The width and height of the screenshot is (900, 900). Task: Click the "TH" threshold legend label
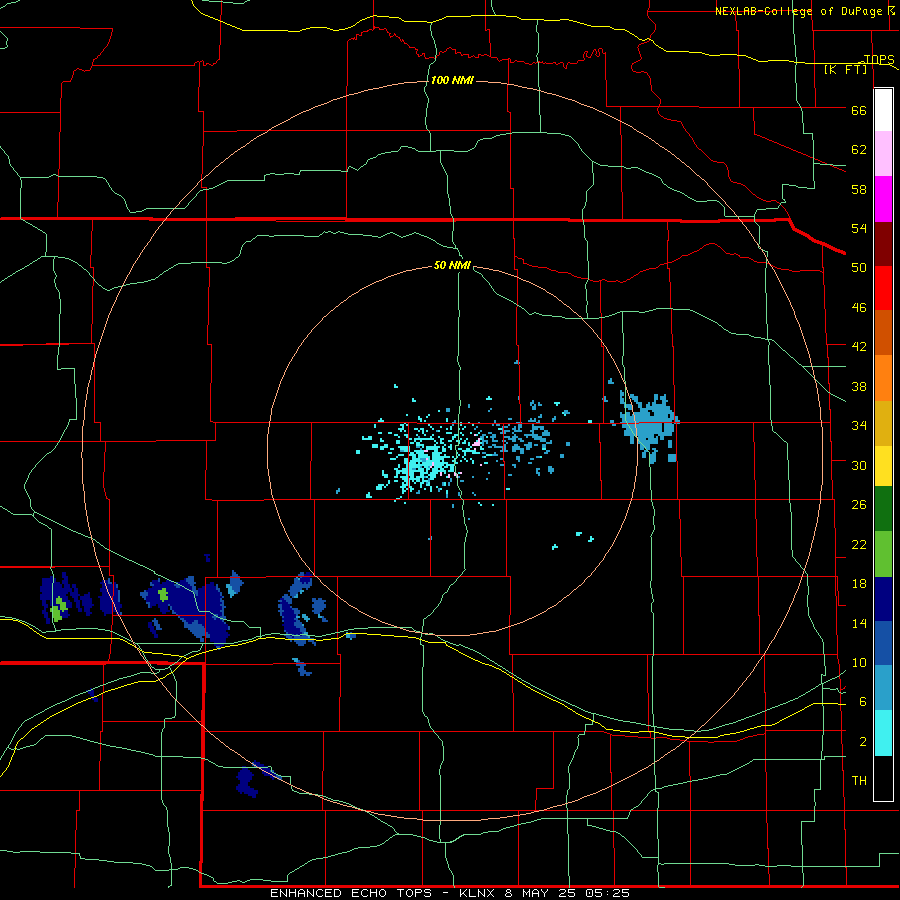click(859, 781)
